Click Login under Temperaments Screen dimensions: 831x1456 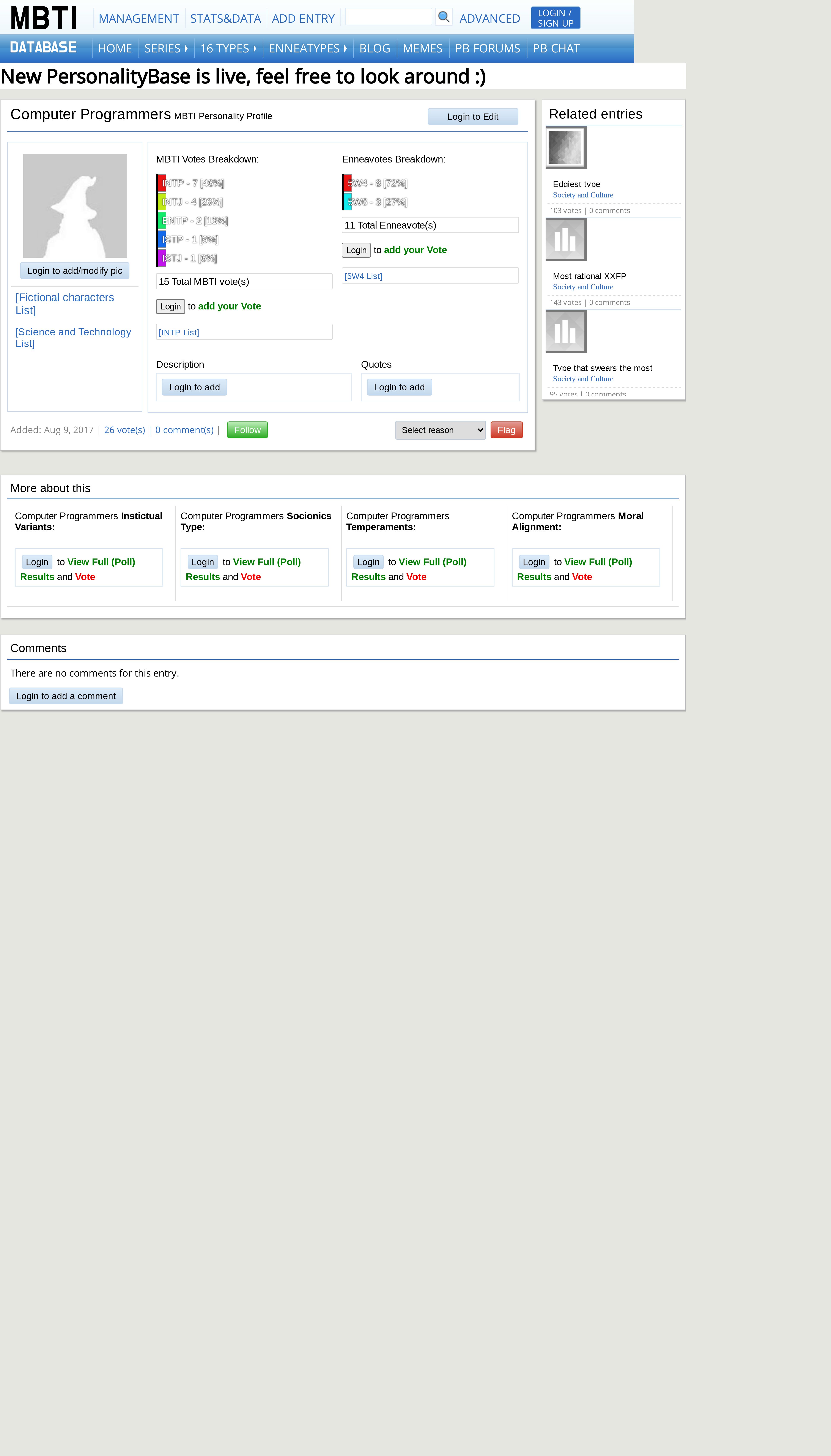pyautogui.click(x=368, y=562)
